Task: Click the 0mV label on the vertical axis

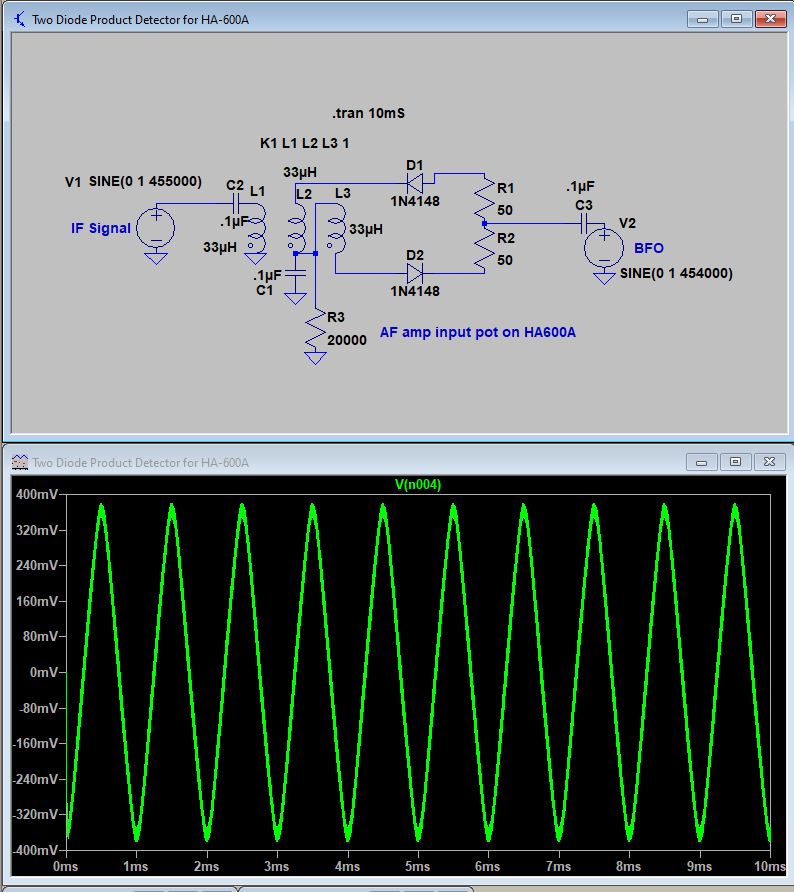Action: pos(43,672)
